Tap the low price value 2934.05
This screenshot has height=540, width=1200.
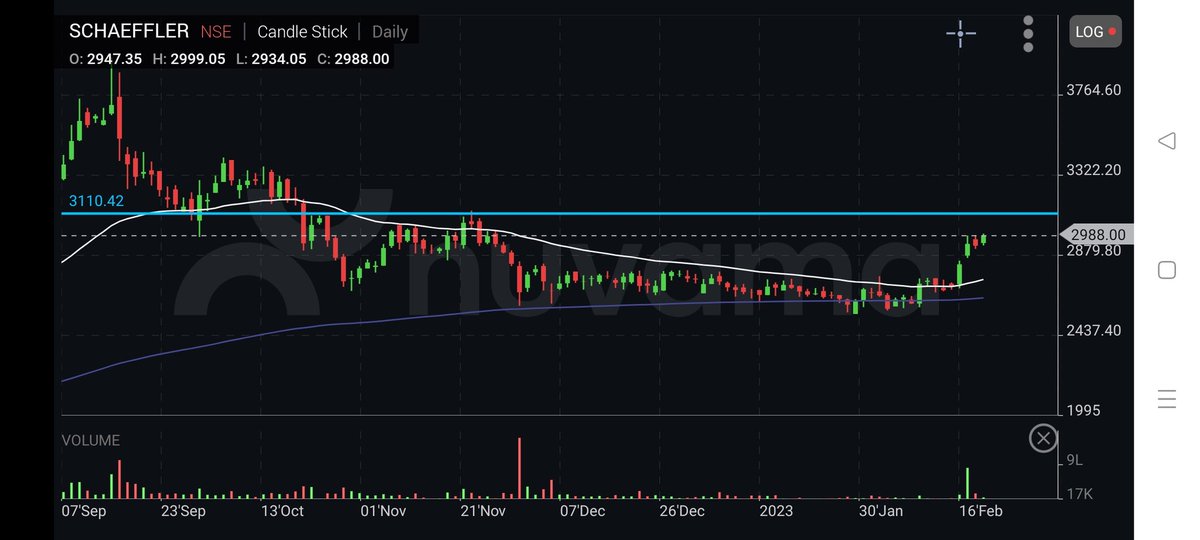[x=279, y=59]
